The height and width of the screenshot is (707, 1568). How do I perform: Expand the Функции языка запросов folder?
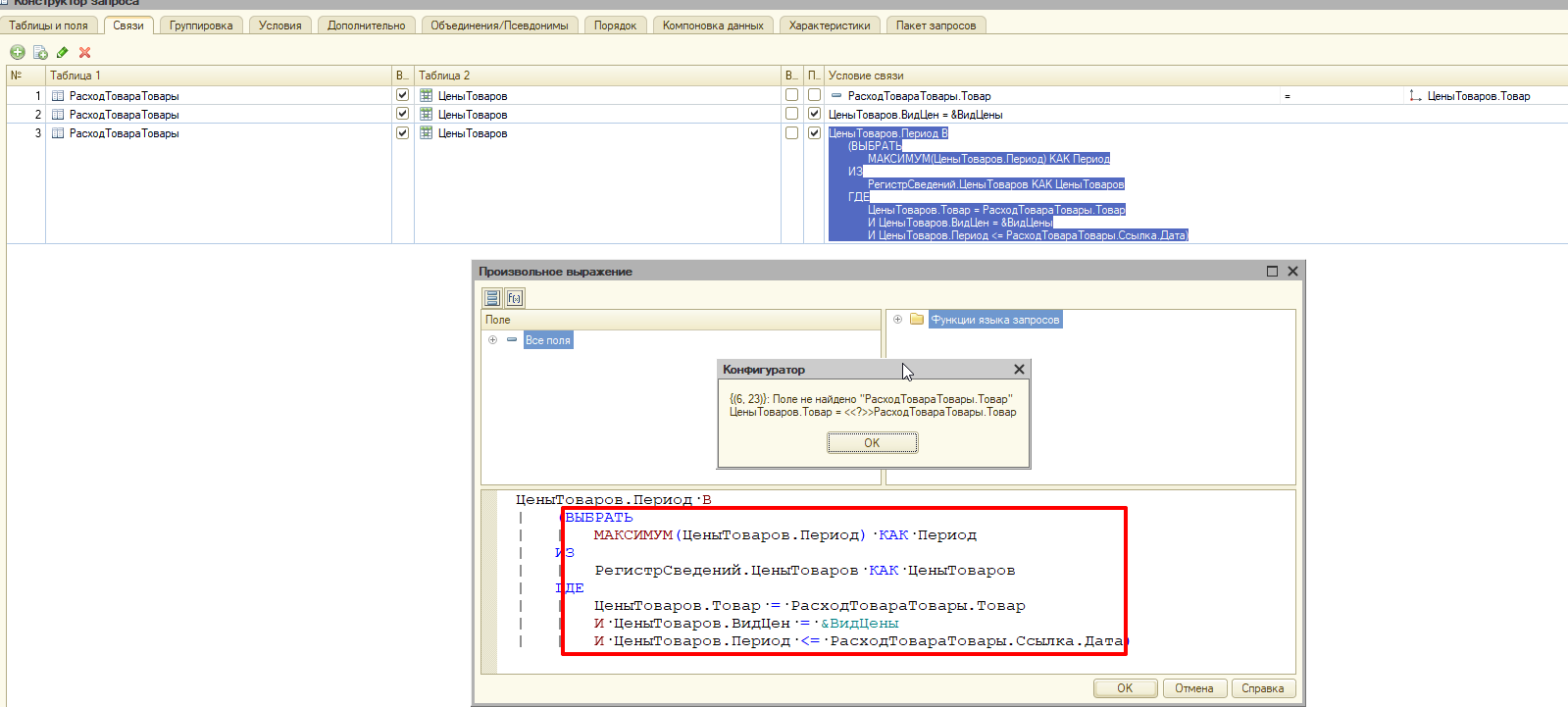897,319
